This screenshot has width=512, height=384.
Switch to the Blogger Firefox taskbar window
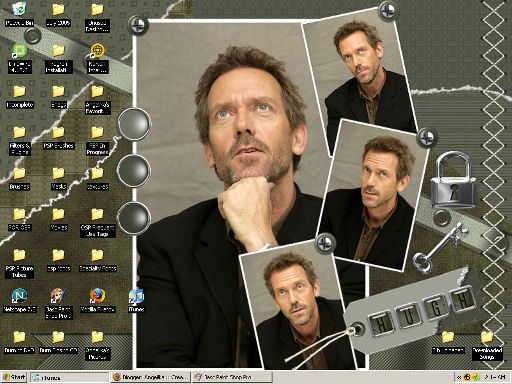(151, 377)
